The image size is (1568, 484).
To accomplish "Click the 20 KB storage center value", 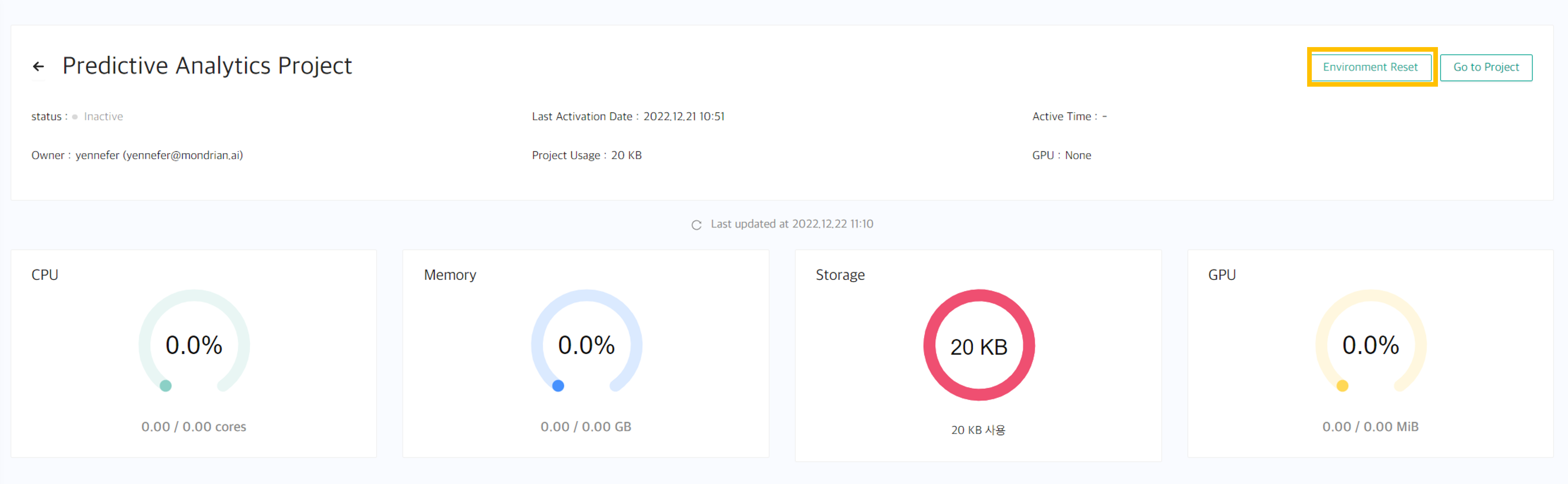I will point(979,347).
